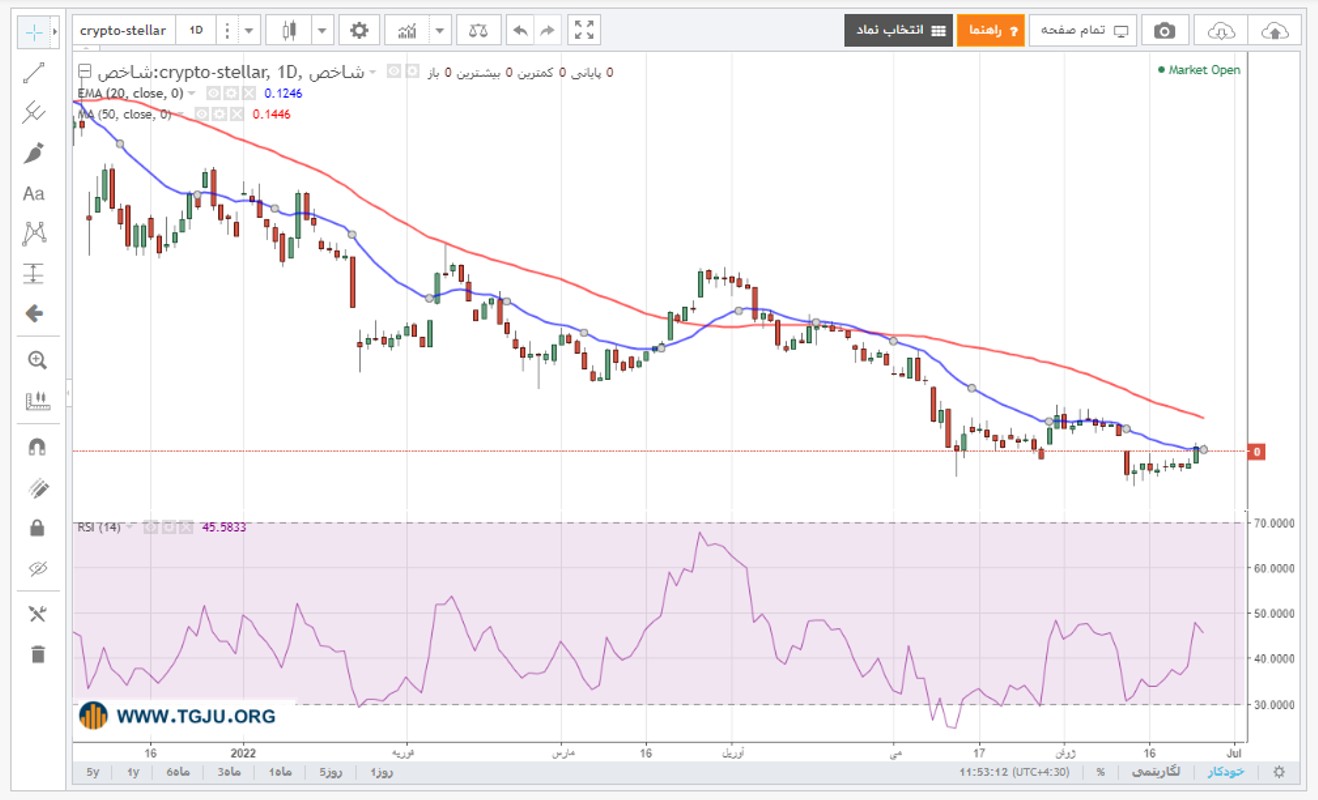The image size is (1318, 800).
Task: Open chart properties gear in top toolbar
Action: click(x=359, y=30)
